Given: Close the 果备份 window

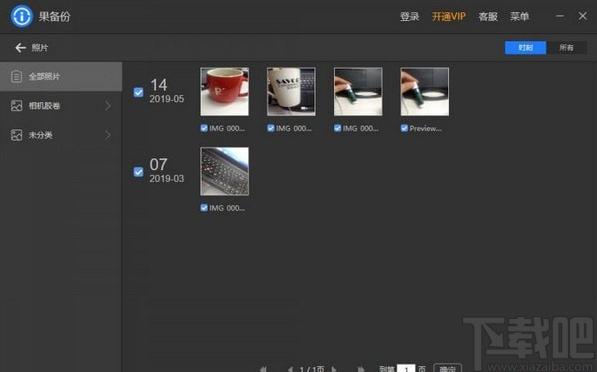Looking at the screenshot, I should click(583, 16).
